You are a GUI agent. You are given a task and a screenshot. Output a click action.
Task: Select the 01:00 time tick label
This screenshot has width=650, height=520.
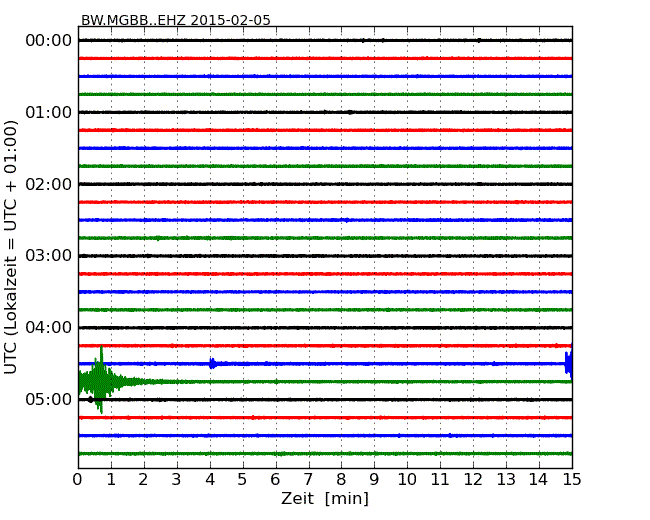click(49, 112)
